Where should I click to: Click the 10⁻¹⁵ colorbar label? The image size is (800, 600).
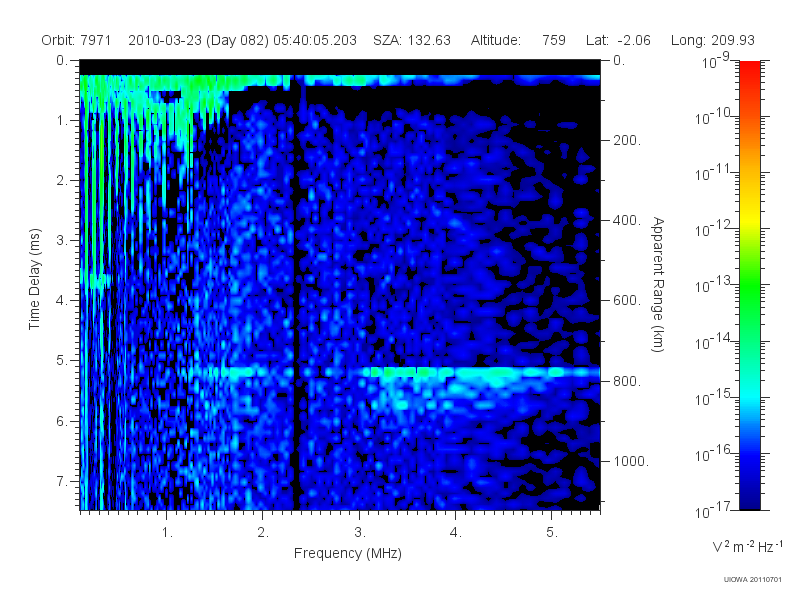point(714,397)
